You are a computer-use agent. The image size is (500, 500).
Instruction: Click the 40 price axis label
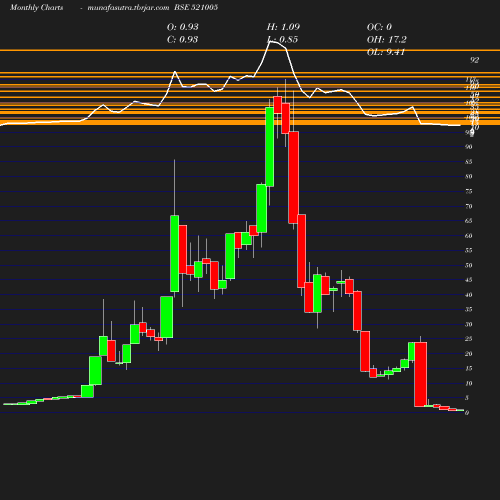tap(469, 295)
